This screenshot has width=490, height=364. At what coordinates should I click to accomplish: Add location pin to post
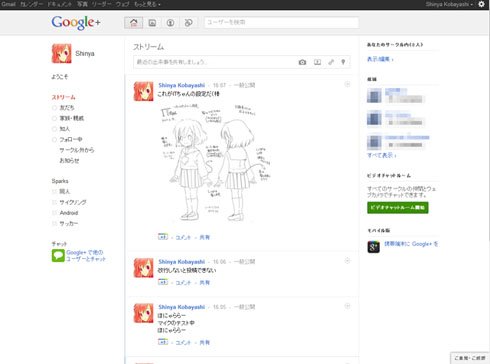(x=343, y=62)
